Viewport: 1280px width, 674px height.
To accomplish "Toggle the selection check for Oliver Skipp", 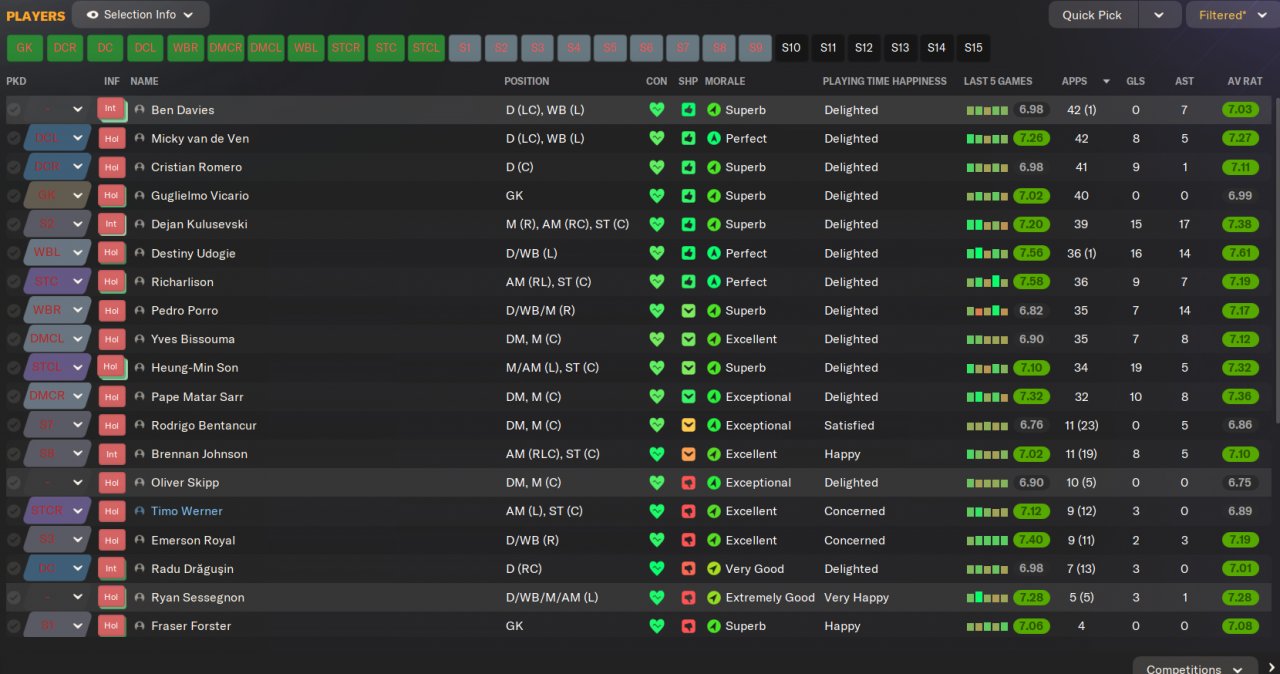I will [14, 482].
